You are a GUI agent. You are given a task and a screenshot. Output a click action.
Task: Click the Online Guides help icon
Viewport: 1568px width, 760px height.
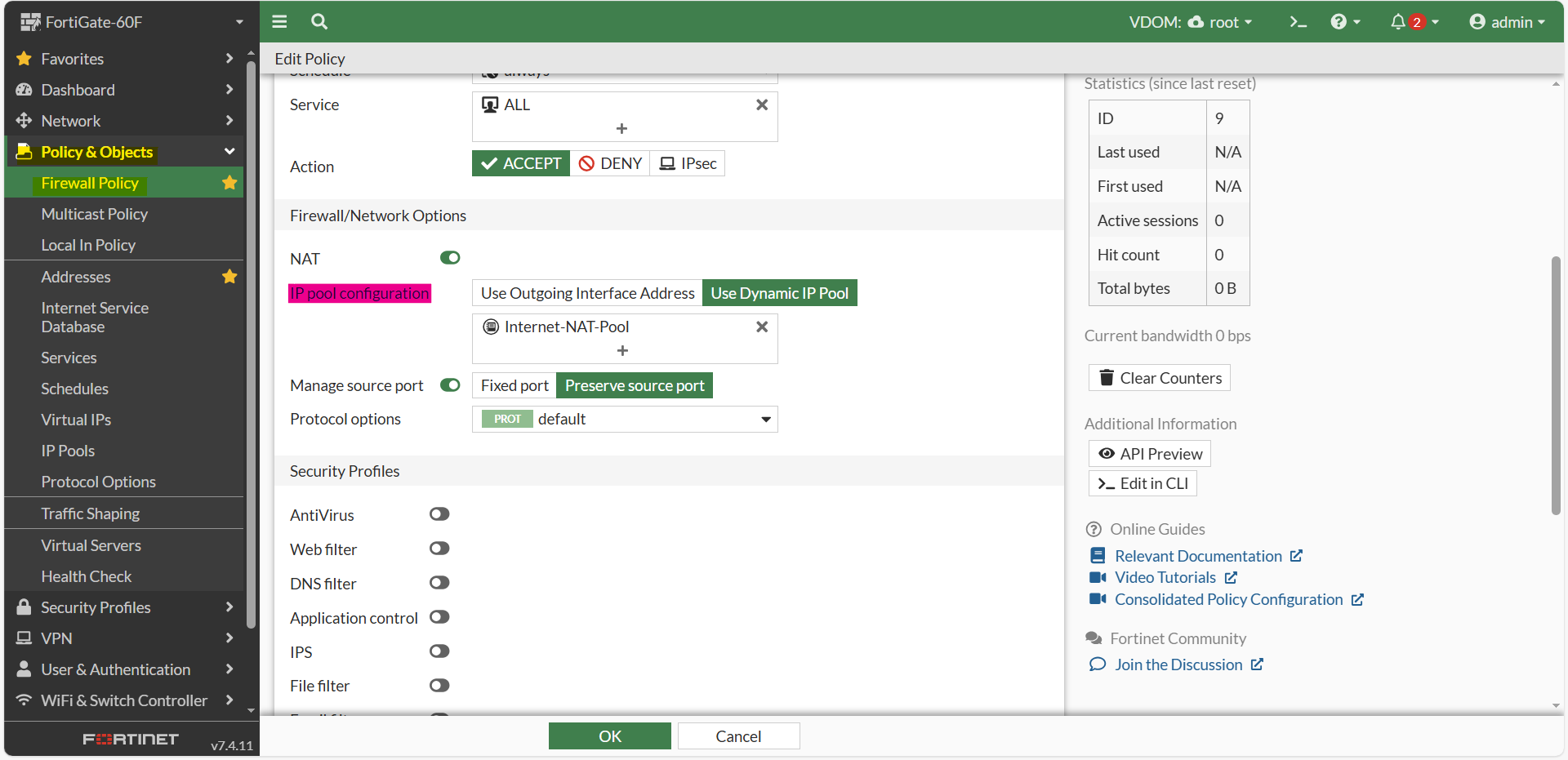(x=1094, y=529)
